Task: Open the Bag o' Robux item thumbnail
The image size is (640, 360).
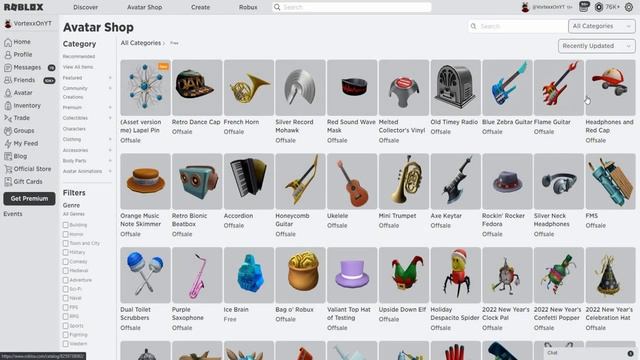Action: point(300,275)
